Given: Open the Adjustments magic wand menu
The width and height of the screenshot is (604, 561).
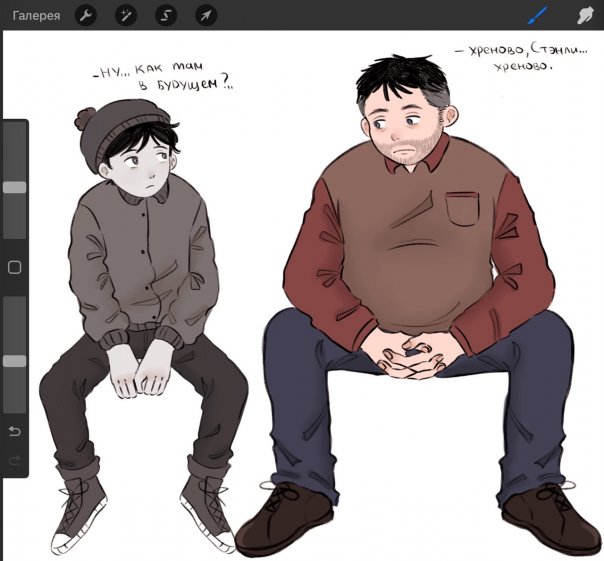Looking at the screenshot, I should point(126,15).
